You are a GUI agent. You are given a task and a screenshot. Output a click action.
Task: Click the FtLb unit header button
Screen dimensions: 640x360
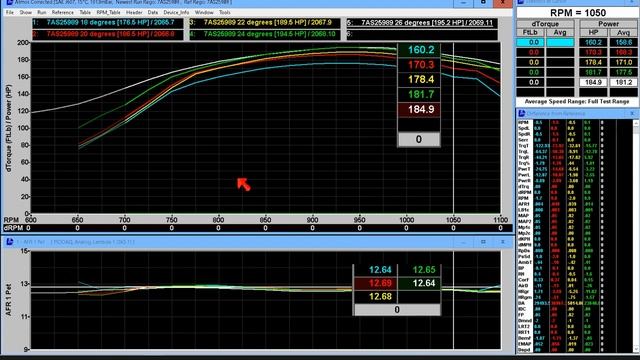[x=530, y=32]
